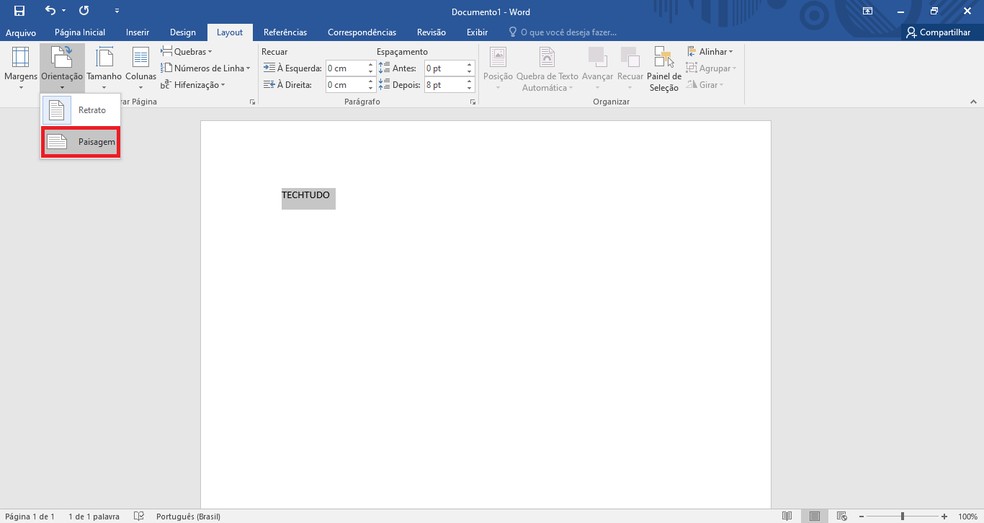Click the Posição button
The width and height of the screenshot is (984, 523).
click(498, 68)
